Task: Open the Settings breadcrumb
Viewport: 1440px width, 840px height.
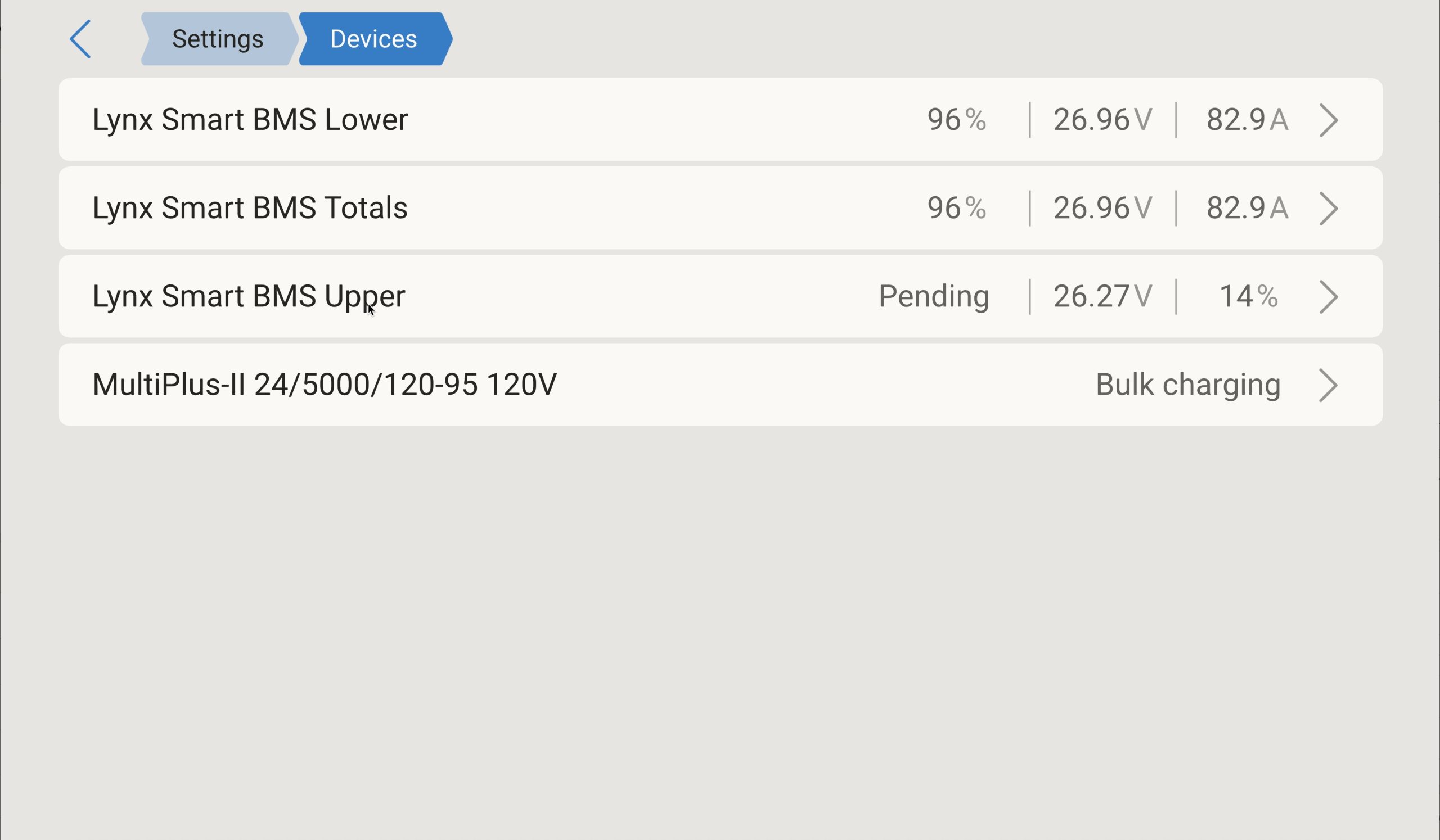Action: tap(219, 39)
